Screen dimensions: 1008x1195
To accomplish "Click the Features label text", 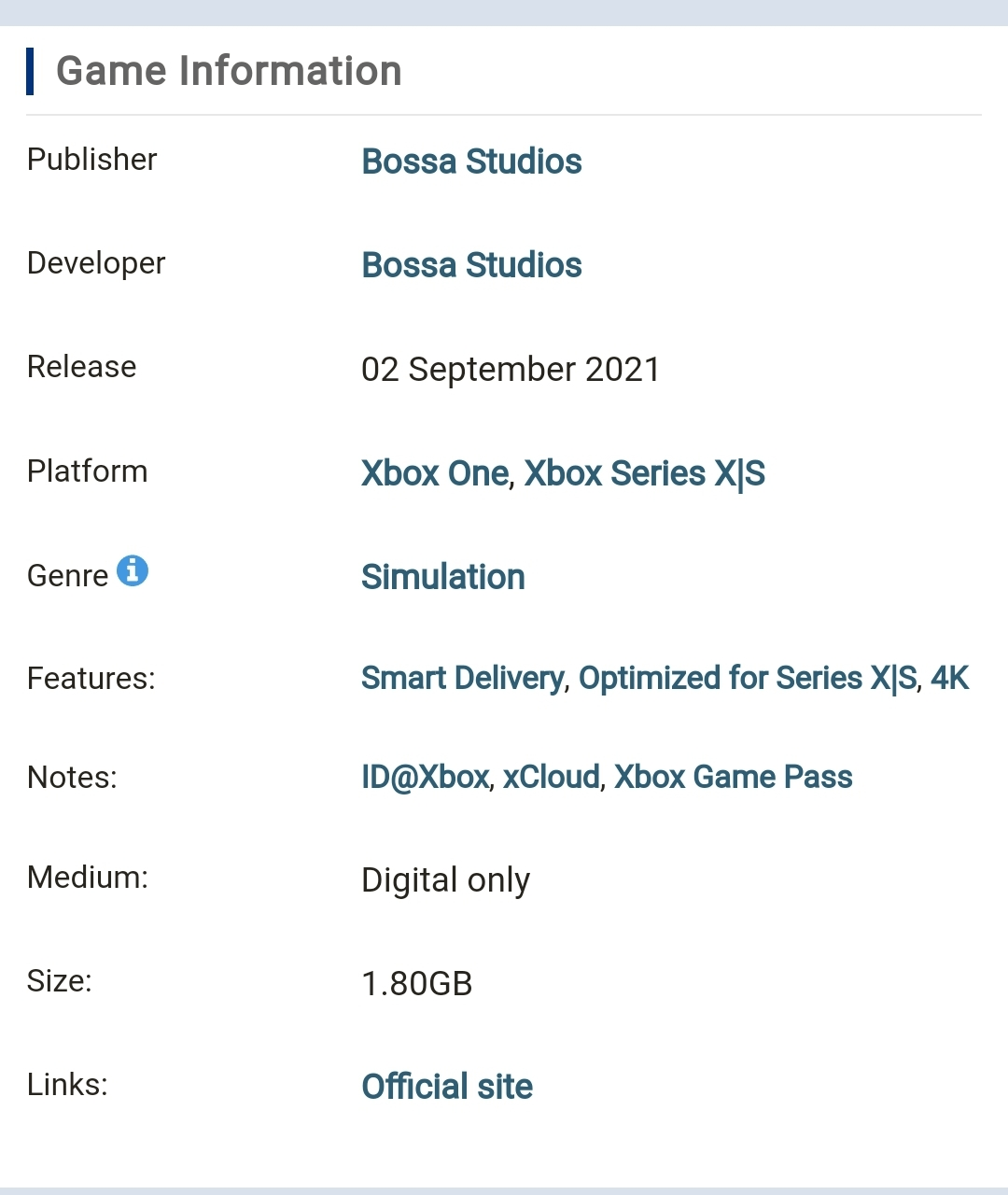I will click(91, 678).
